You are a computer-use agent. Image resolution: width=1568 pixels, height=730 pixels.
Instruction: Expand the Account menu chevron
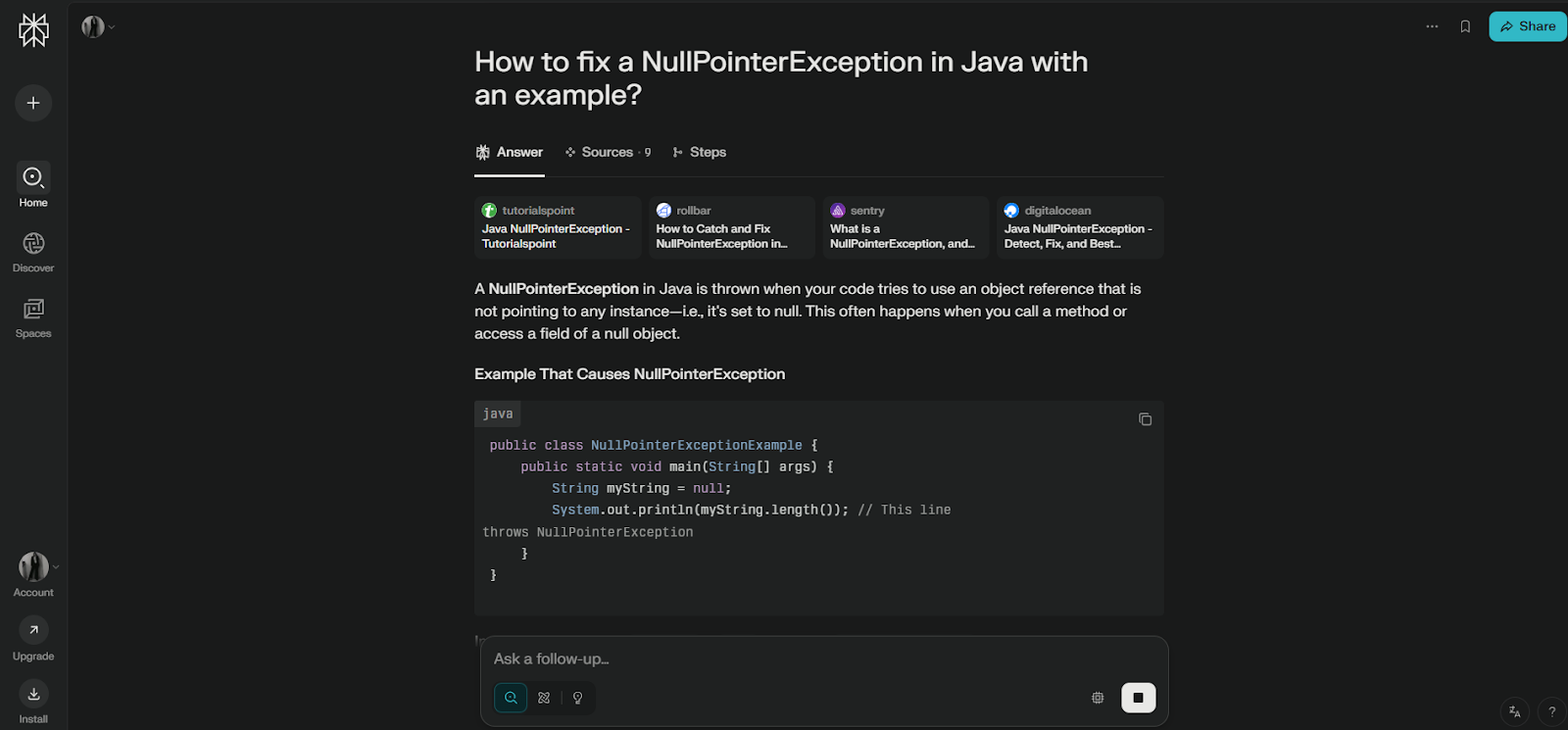coord(56,566)
